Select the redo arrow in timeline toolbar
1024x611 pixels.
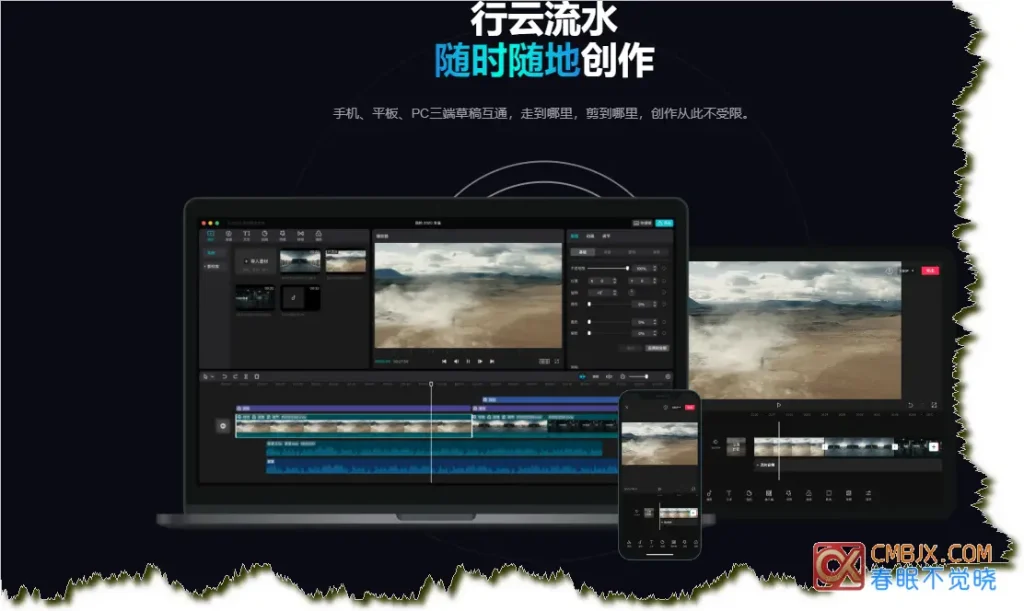(234, 377)
